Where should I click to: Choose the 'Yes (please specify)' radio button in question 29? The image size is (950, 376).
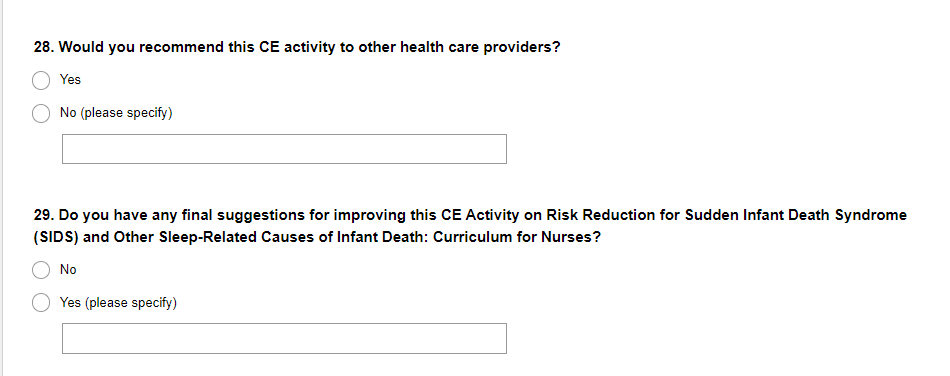[41, 303]
